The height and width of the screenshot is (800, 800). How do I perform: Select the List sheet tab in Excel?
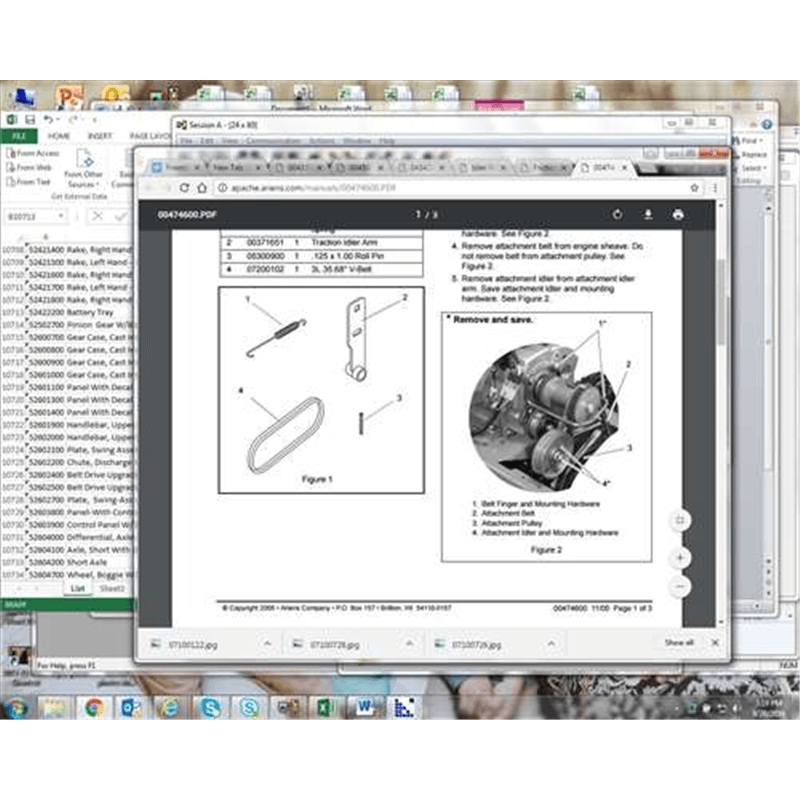tap(77, 588)
